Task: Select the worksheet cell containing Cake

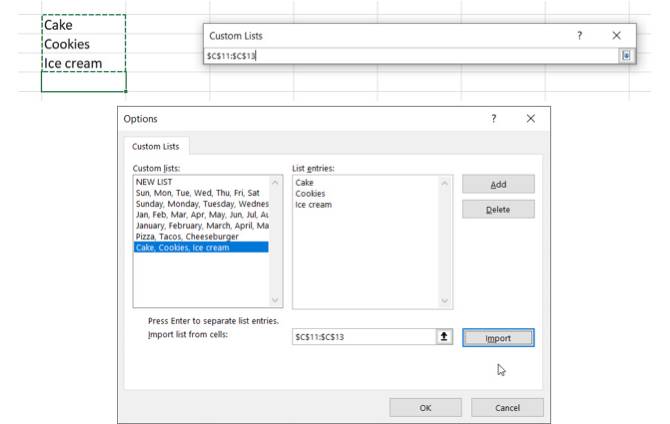Action: pos(84,25)
